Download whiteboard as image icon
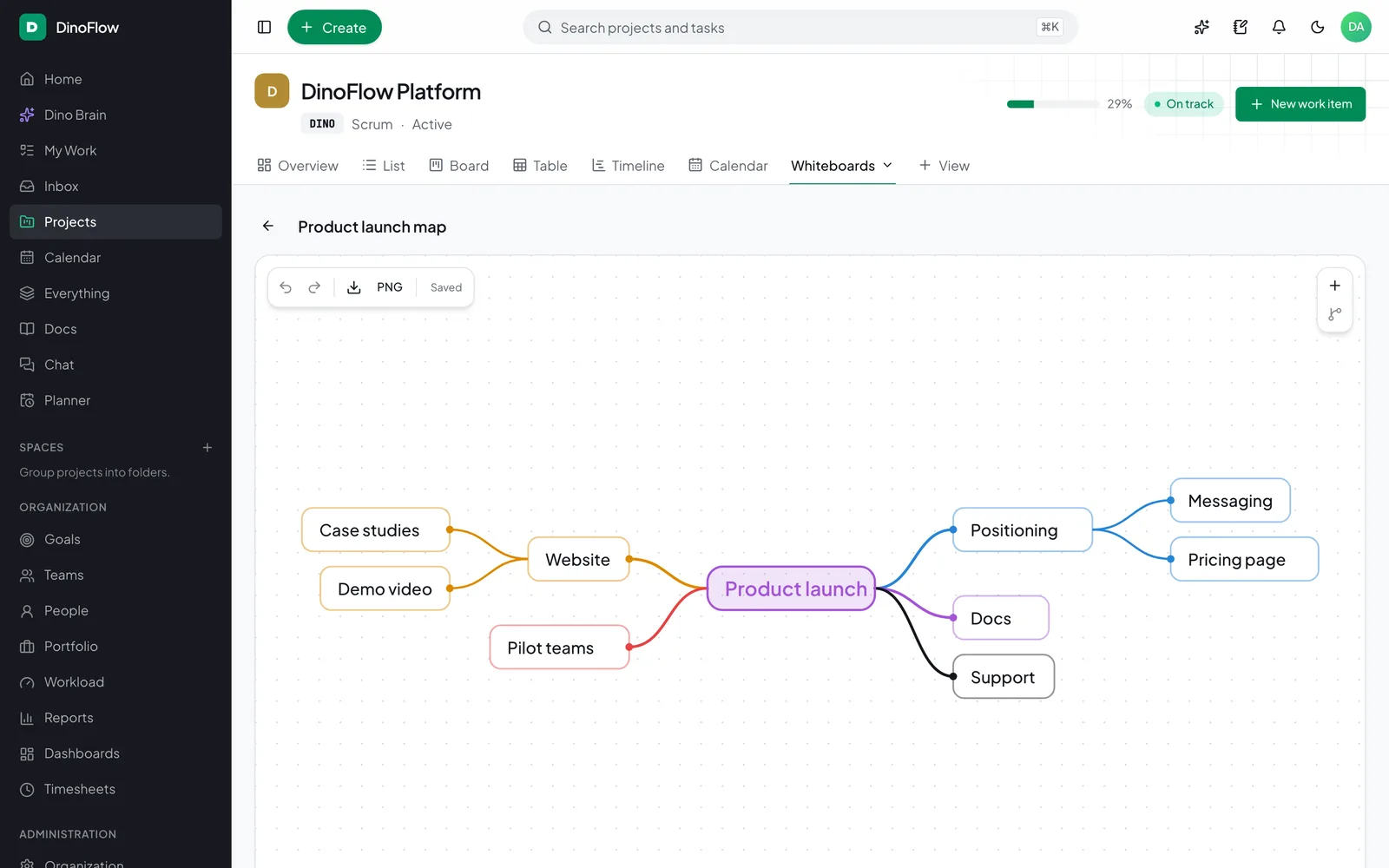 click(354, 287)
